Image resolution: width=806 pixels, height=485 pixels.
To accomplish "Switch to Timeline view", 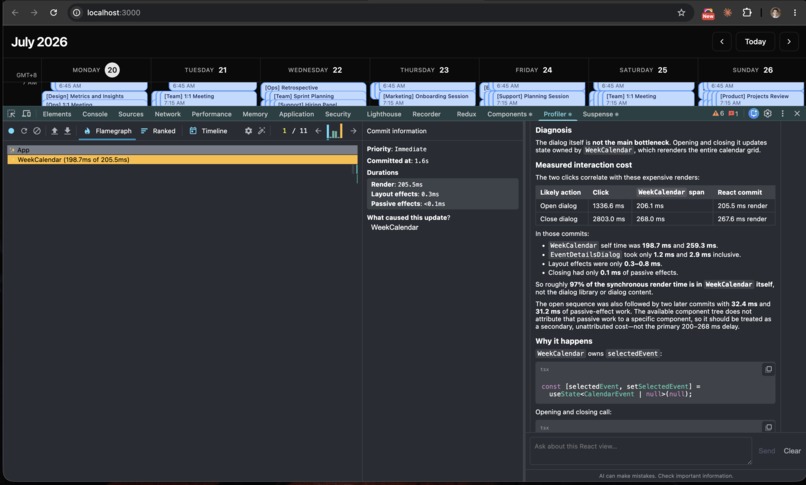I will (x=208, y=131).
